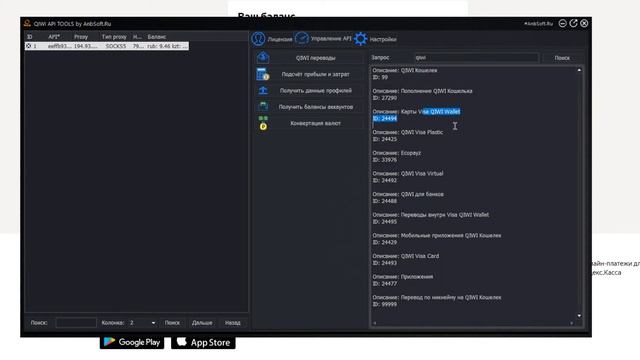This screenshot has height=360, width=640.
Task: Sort by Баланс column header
Action: point(157,37)
